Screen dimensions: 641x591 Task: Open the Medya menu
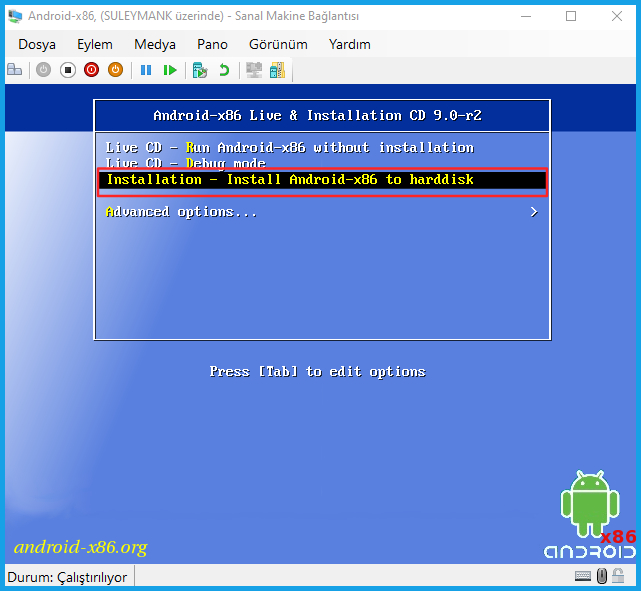[155, 44]
